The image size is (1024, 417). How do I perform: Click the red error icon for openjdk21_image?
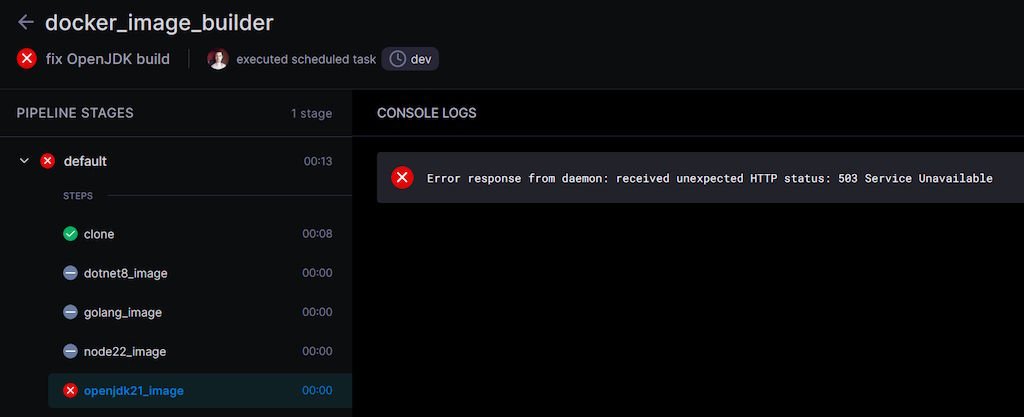(x=70, y=390)
